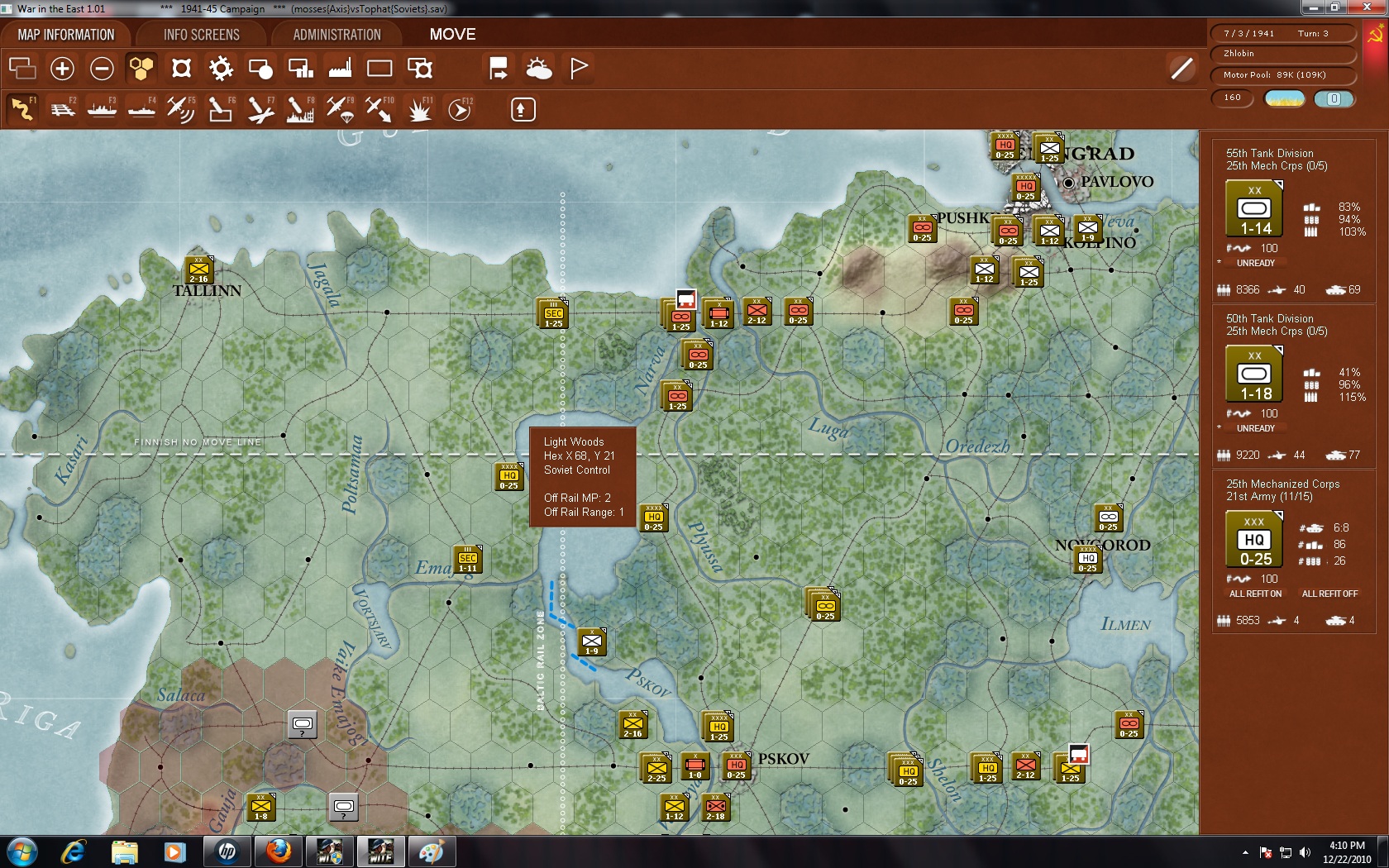Click the 160 value pill
The image size is (1389, 868).
pos(1233,98)
